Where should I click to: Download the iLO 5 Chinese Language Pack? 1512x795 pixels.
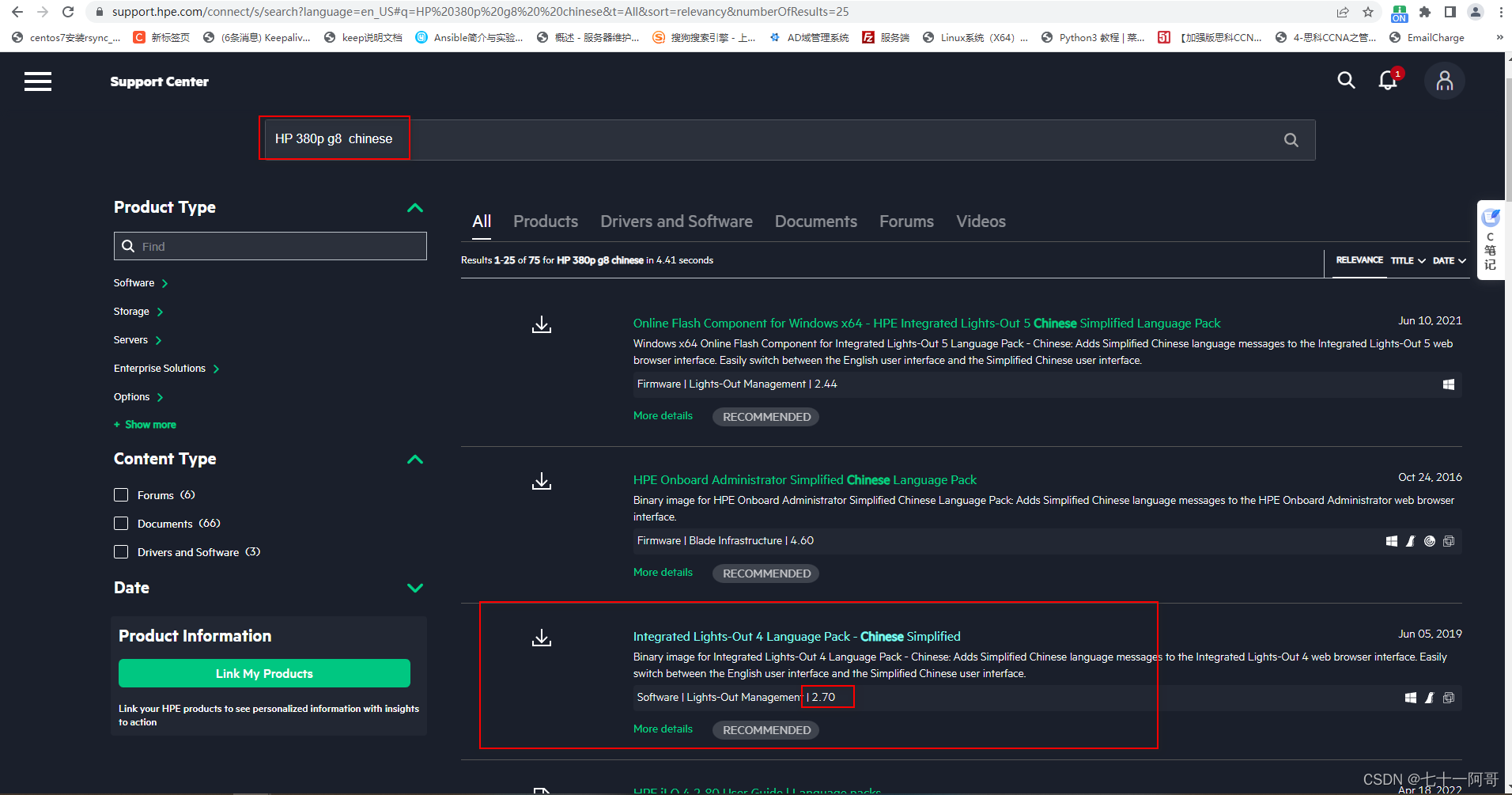coord(542,325)
